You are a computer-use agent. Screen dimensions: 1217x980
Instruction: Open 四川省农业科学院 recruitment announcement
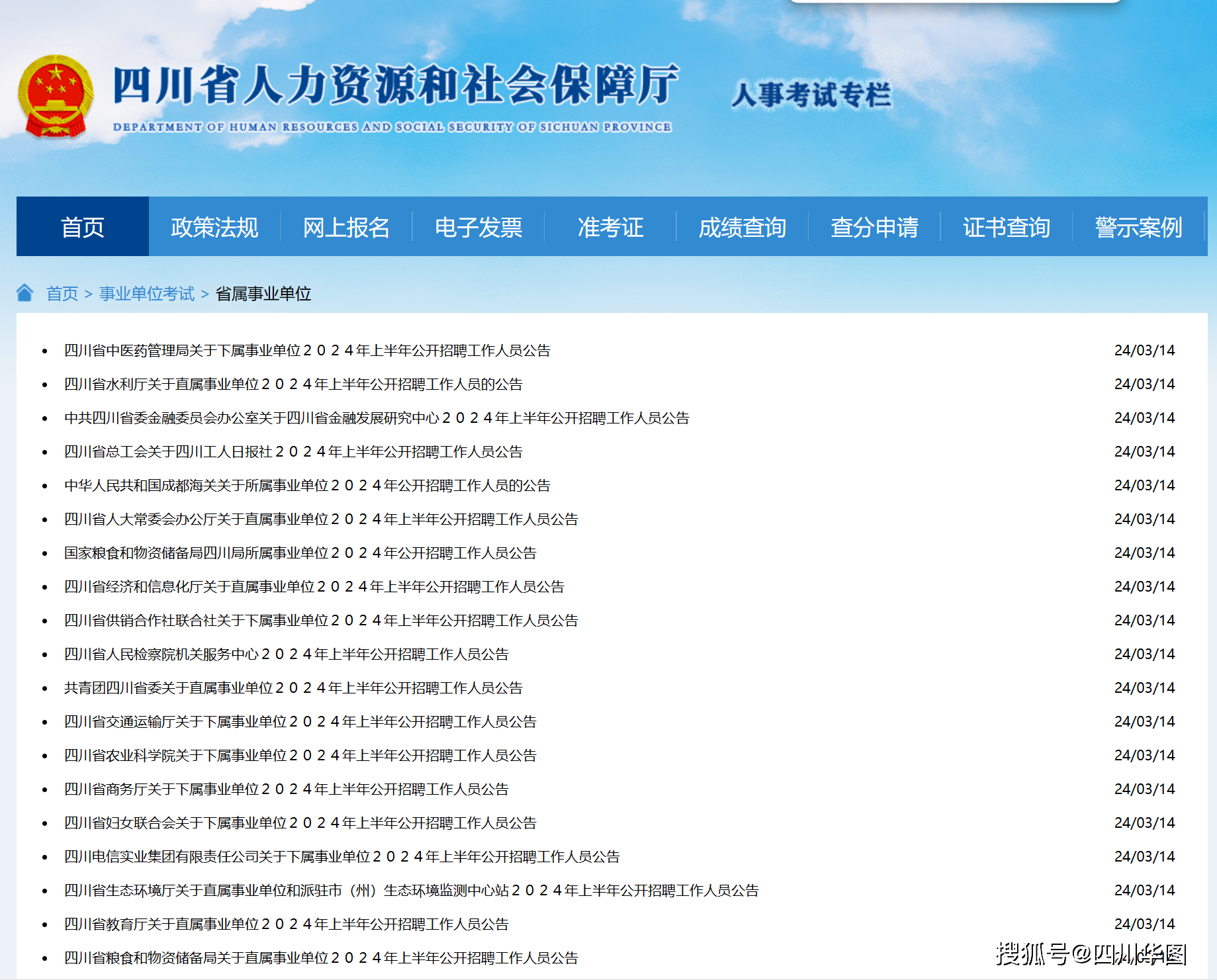pyautogui.click(x=300, y=755)
